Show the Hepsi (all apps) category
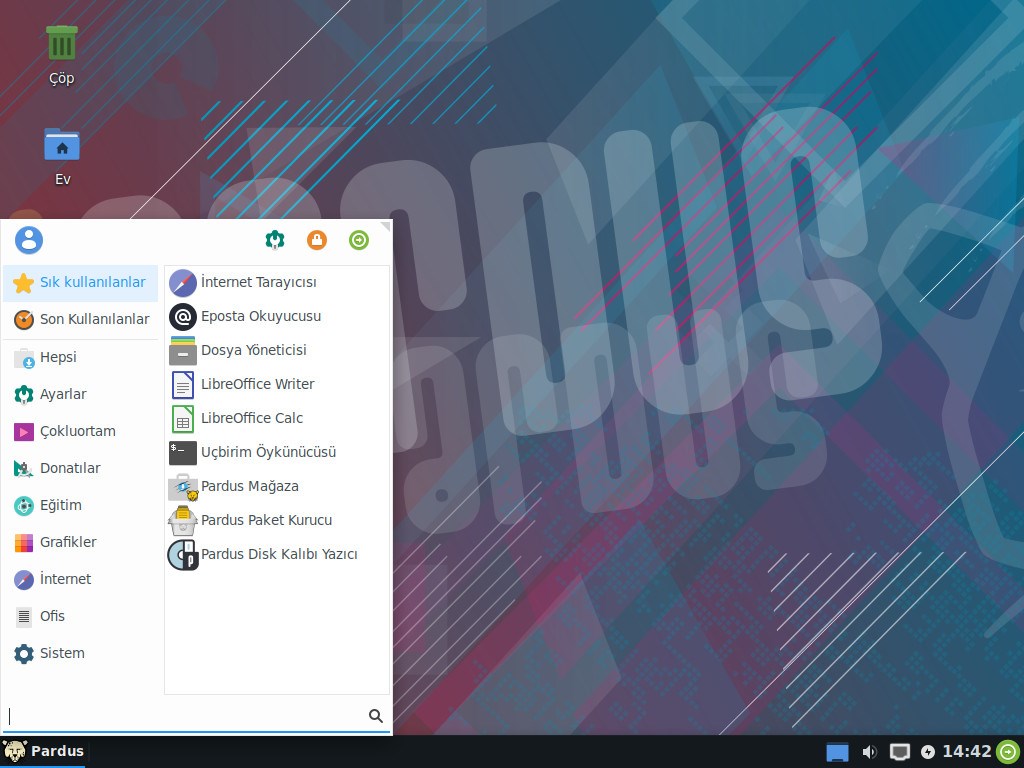The width and height of the screenshot is (1024, 768). click(80, 357)
